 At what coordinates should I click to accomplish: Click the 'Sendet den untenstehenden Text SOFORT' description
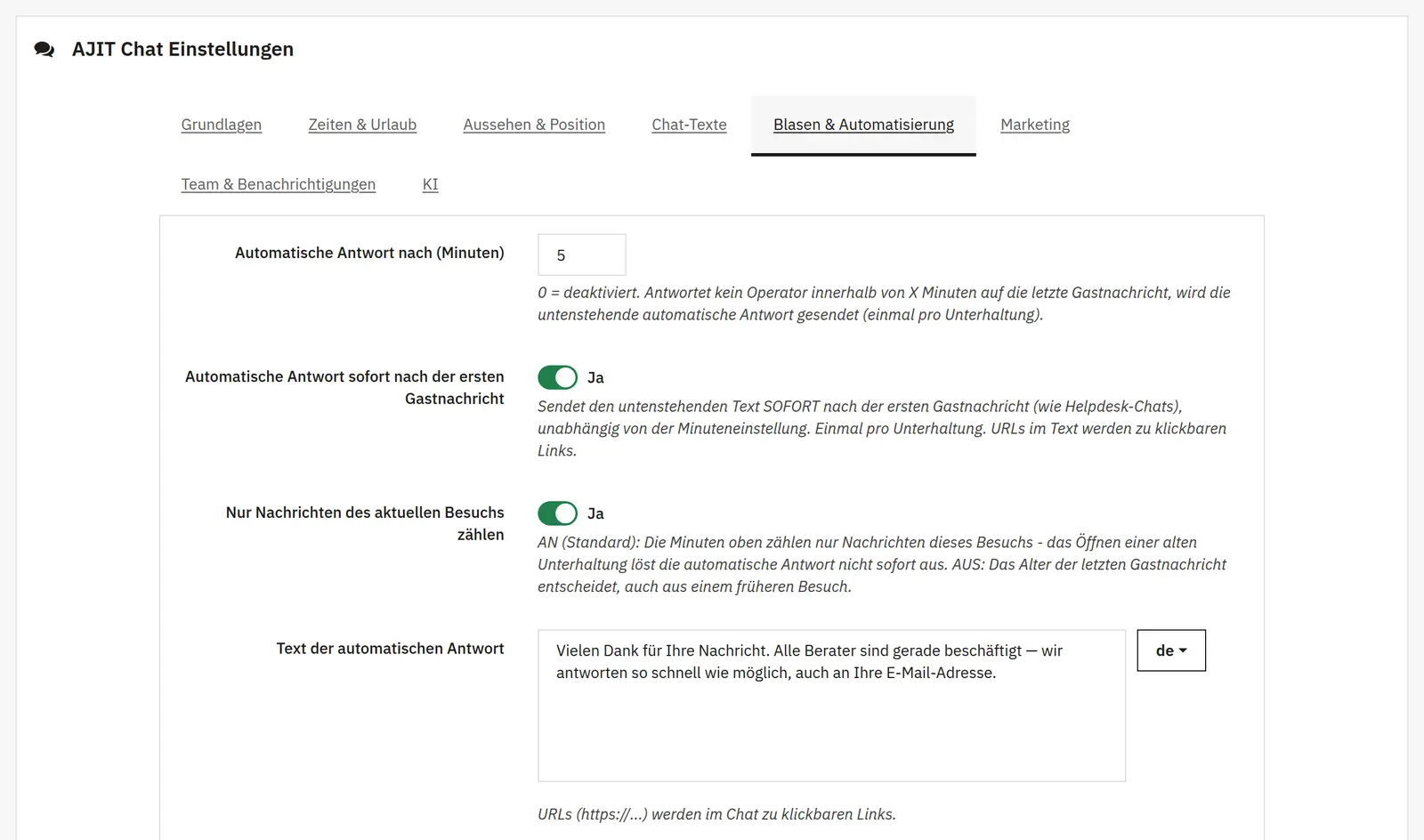pos(881,428)
